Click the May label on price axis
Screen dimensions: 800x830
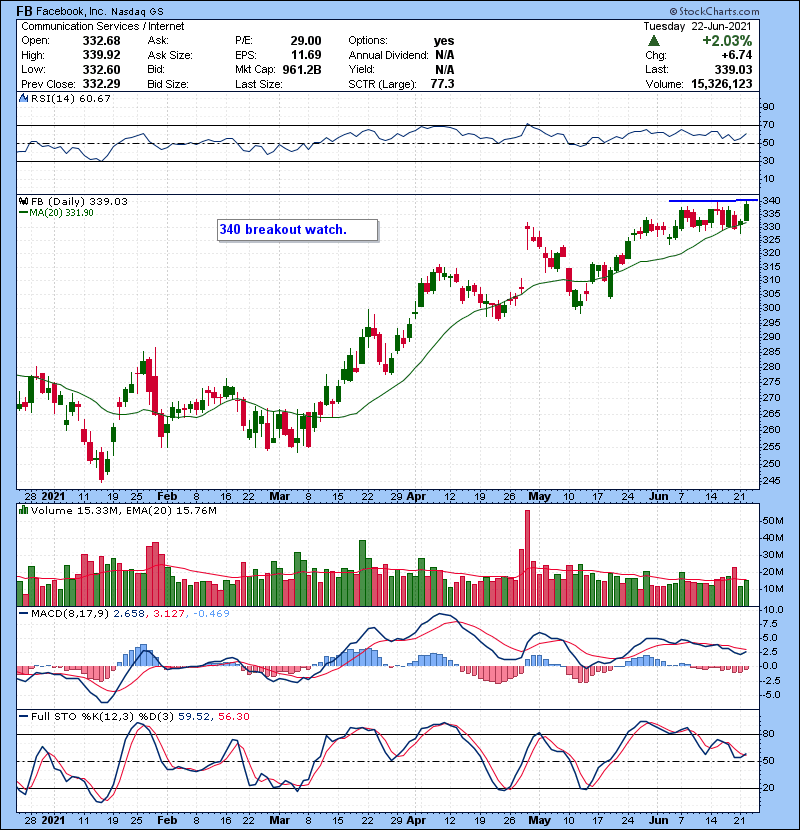point(540,497)
